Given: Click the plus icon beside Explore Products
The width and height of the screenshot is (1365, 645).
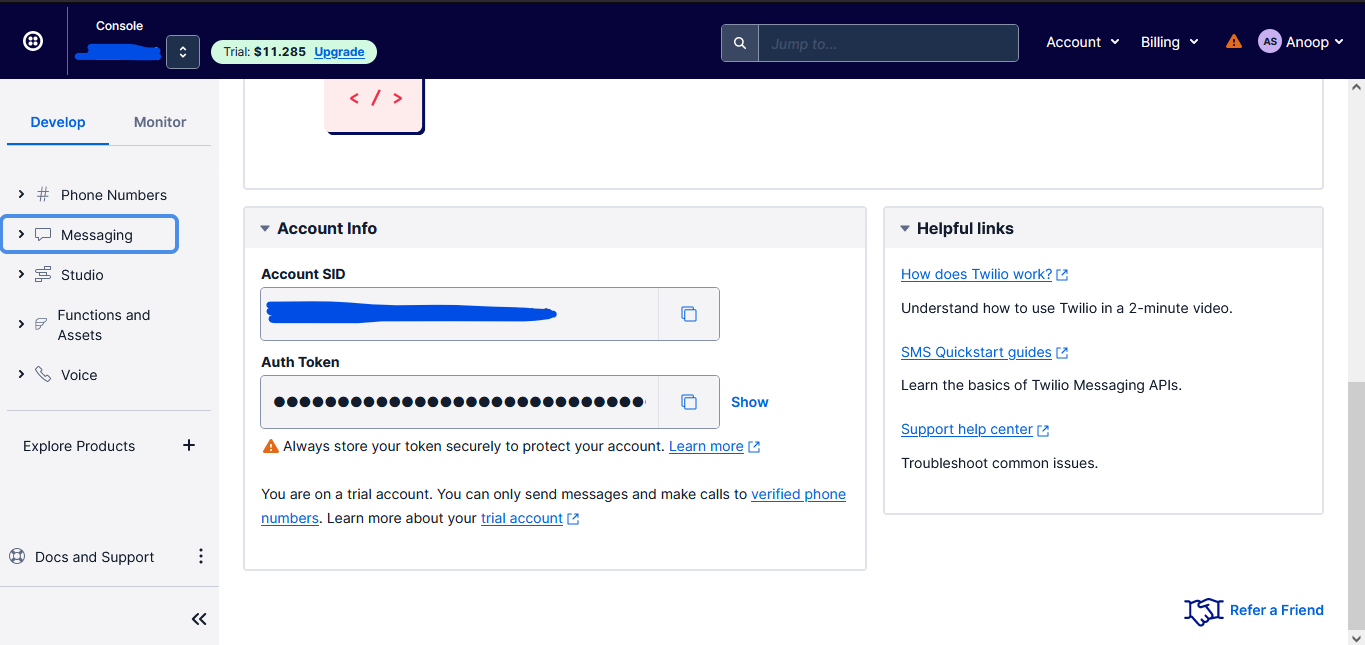Looking at the screenshot, I should 189,445.
